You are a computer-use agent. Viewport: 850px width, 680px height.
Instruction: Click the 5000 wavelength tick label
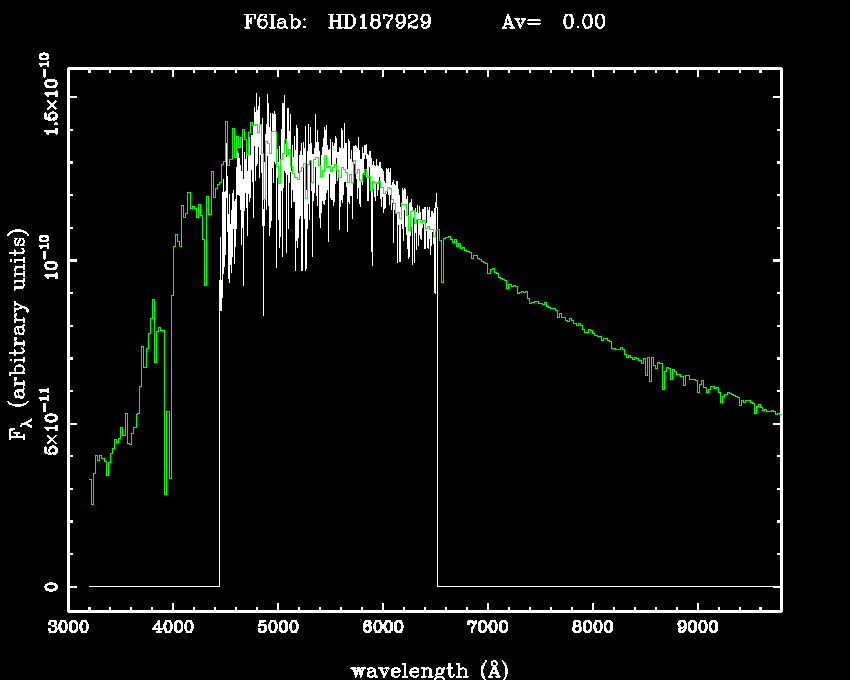tap(278, 629)
